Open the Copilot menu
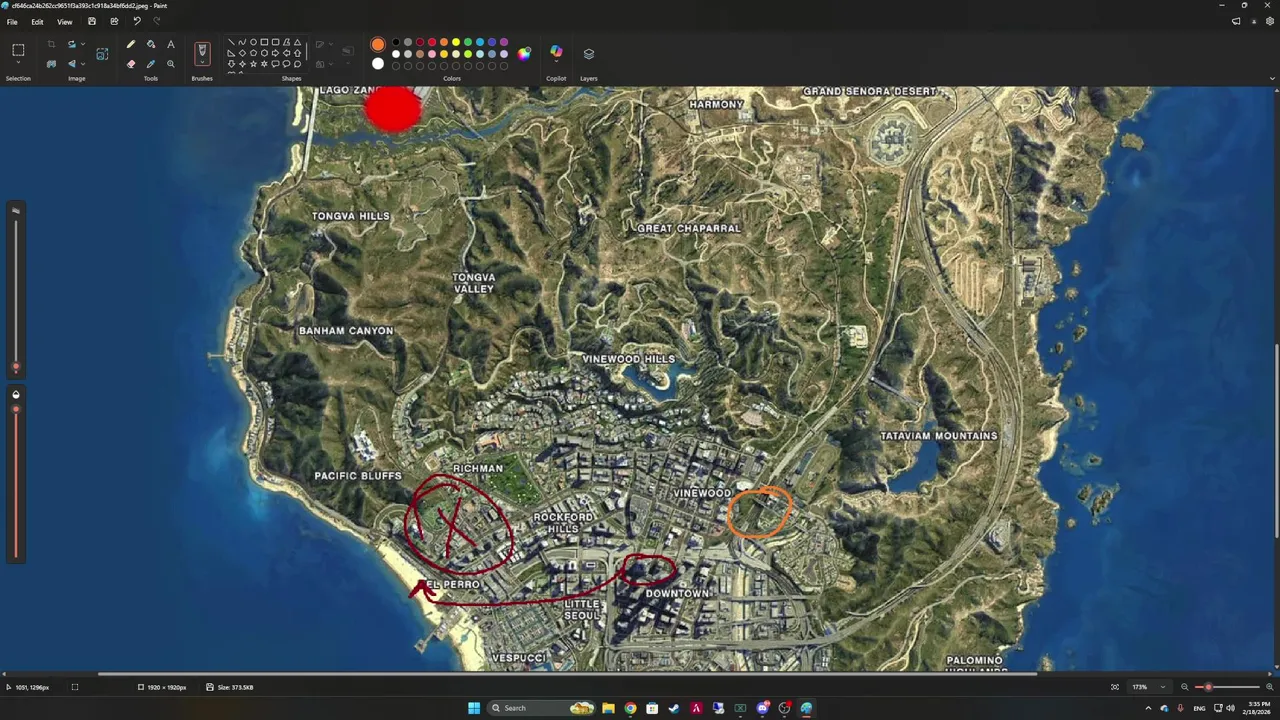The height and width of the screenshot is (720, 1280). pos(556,53)
